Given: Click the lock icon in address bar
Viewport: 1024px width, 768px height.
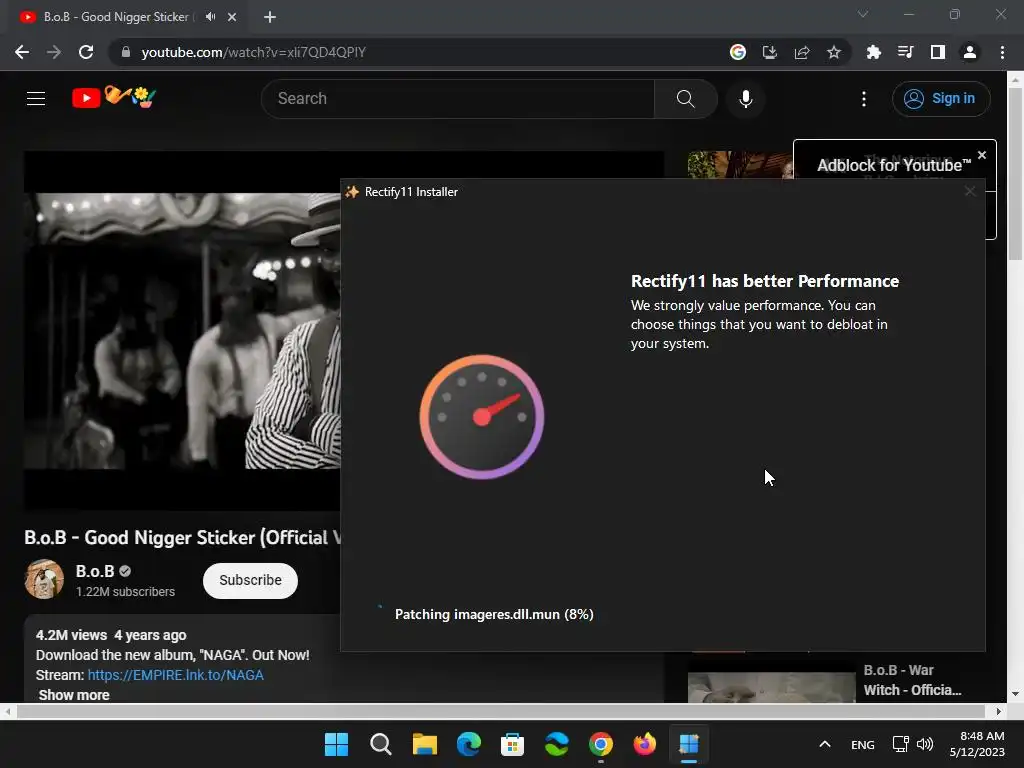Looking at the screenshot, I should point(126,52).
